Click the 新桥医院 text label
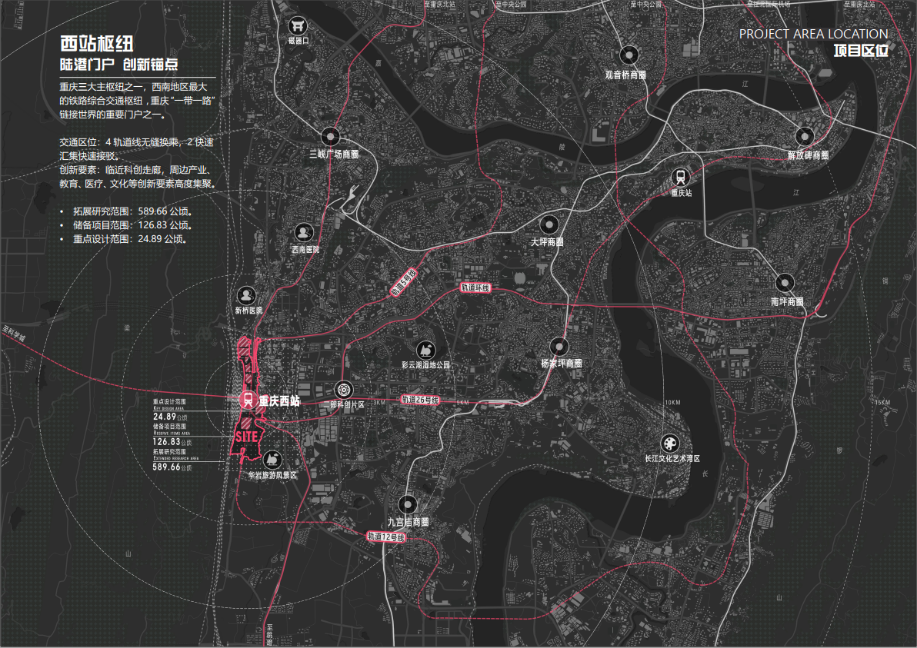 249,311
